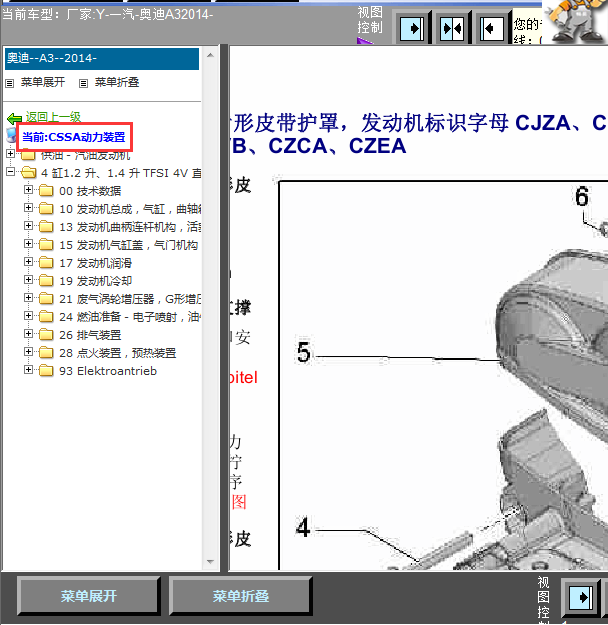
Task: Open the 00 技术数据 tree item
Action: [90, 191]
